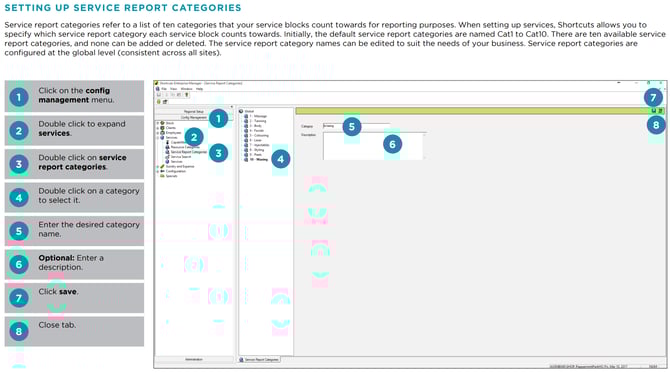Collapse the Services tree node
Viewport: 670px width, 373px height.
tap(158, 138)
